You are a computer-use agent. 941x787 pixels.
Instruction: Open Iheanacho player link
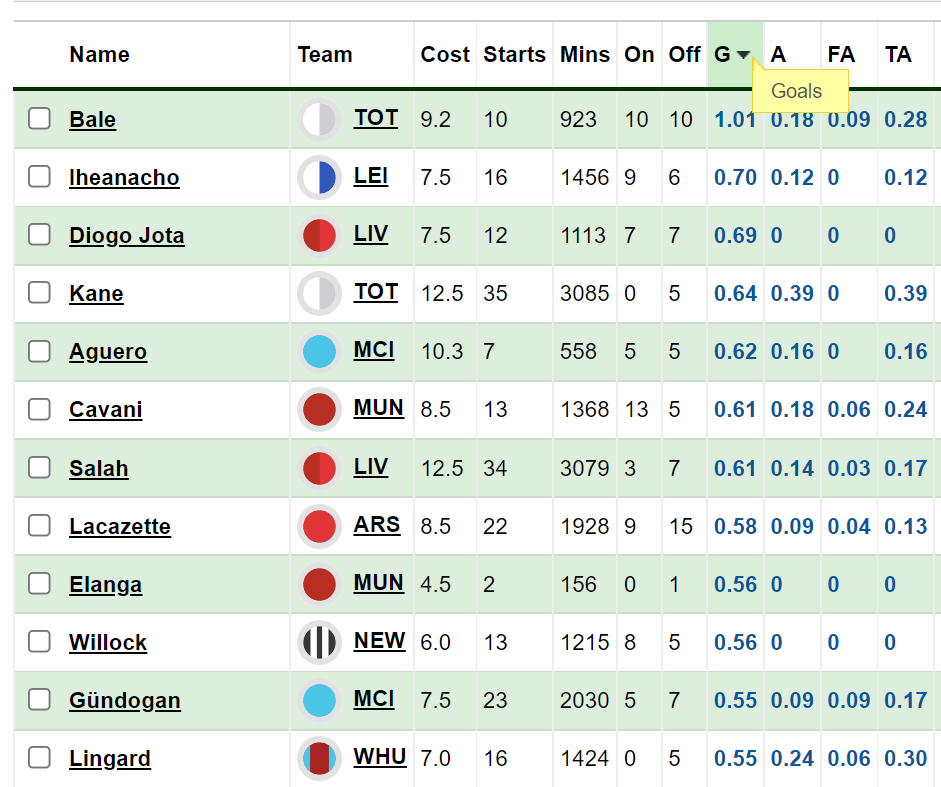click(124, 178)
